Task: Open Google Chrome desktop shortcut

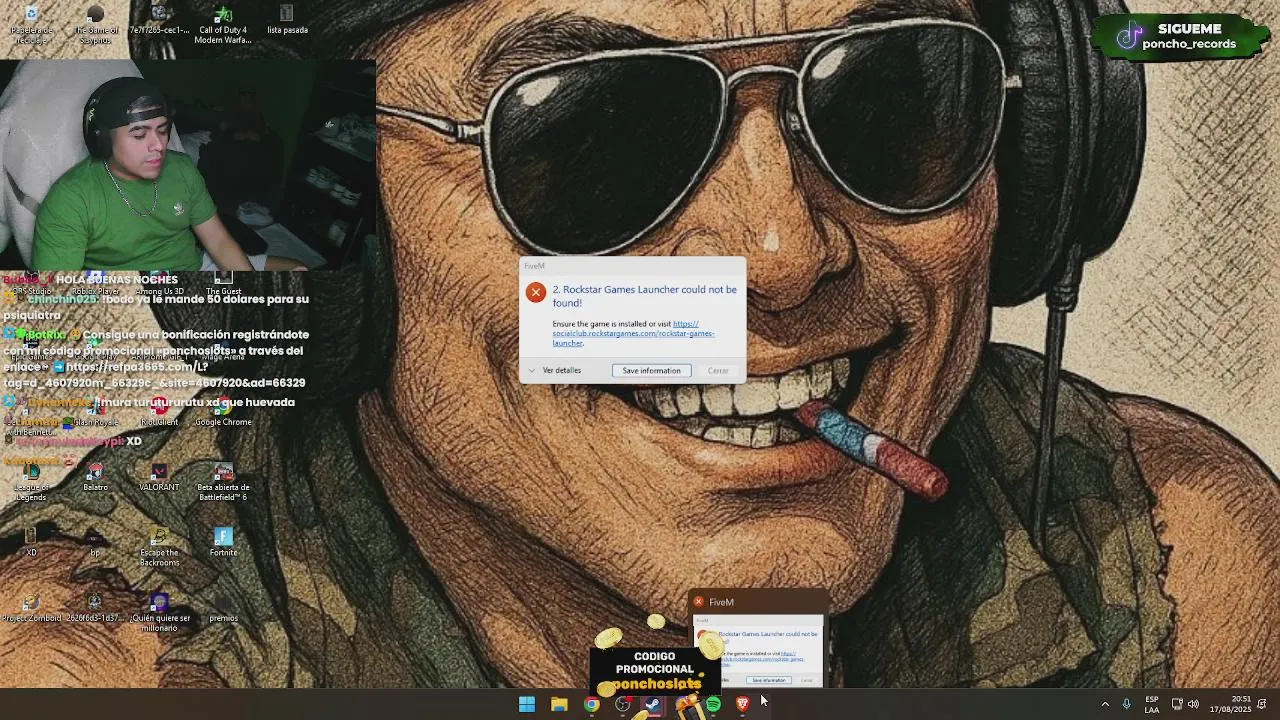Action: (223, 413)
